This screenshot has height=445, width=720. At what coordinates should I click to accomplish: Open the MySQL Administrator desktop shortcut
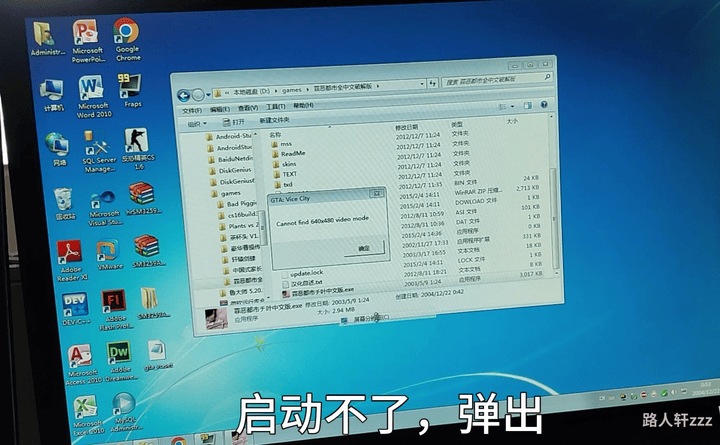(x=125, y=411)
